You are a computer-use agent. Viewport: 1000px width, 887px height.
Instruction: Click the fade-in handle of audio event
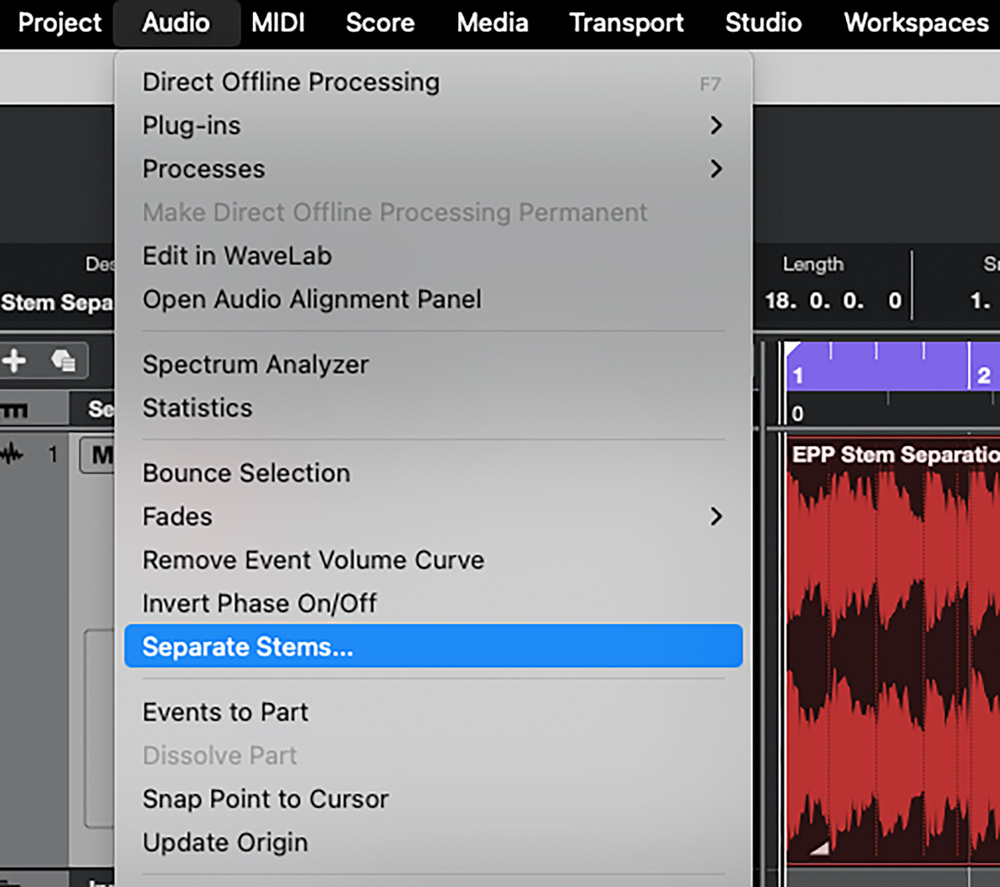tap(820, 847)
